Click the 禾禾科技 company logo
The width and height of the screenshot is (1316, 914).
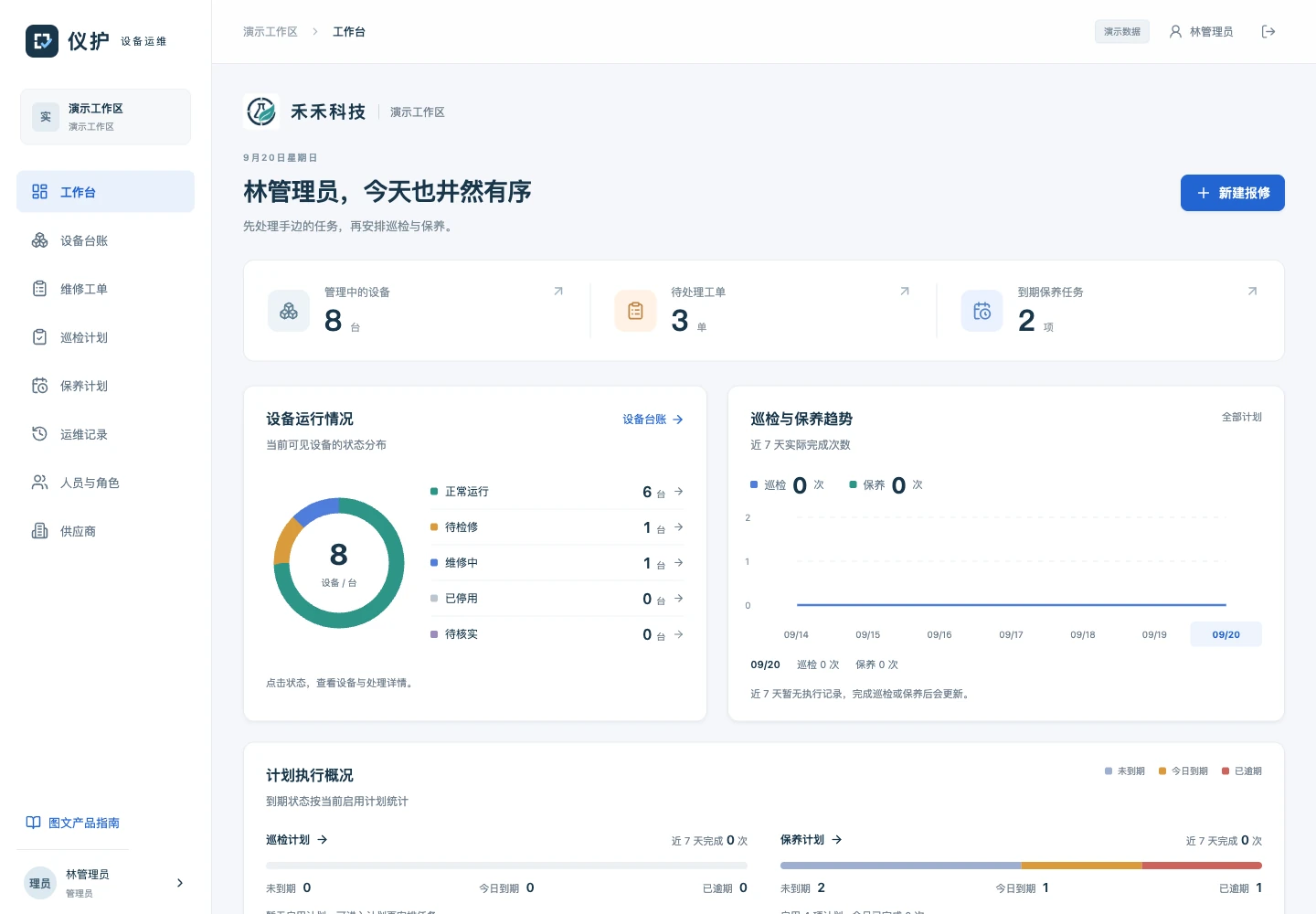[262, 112]
